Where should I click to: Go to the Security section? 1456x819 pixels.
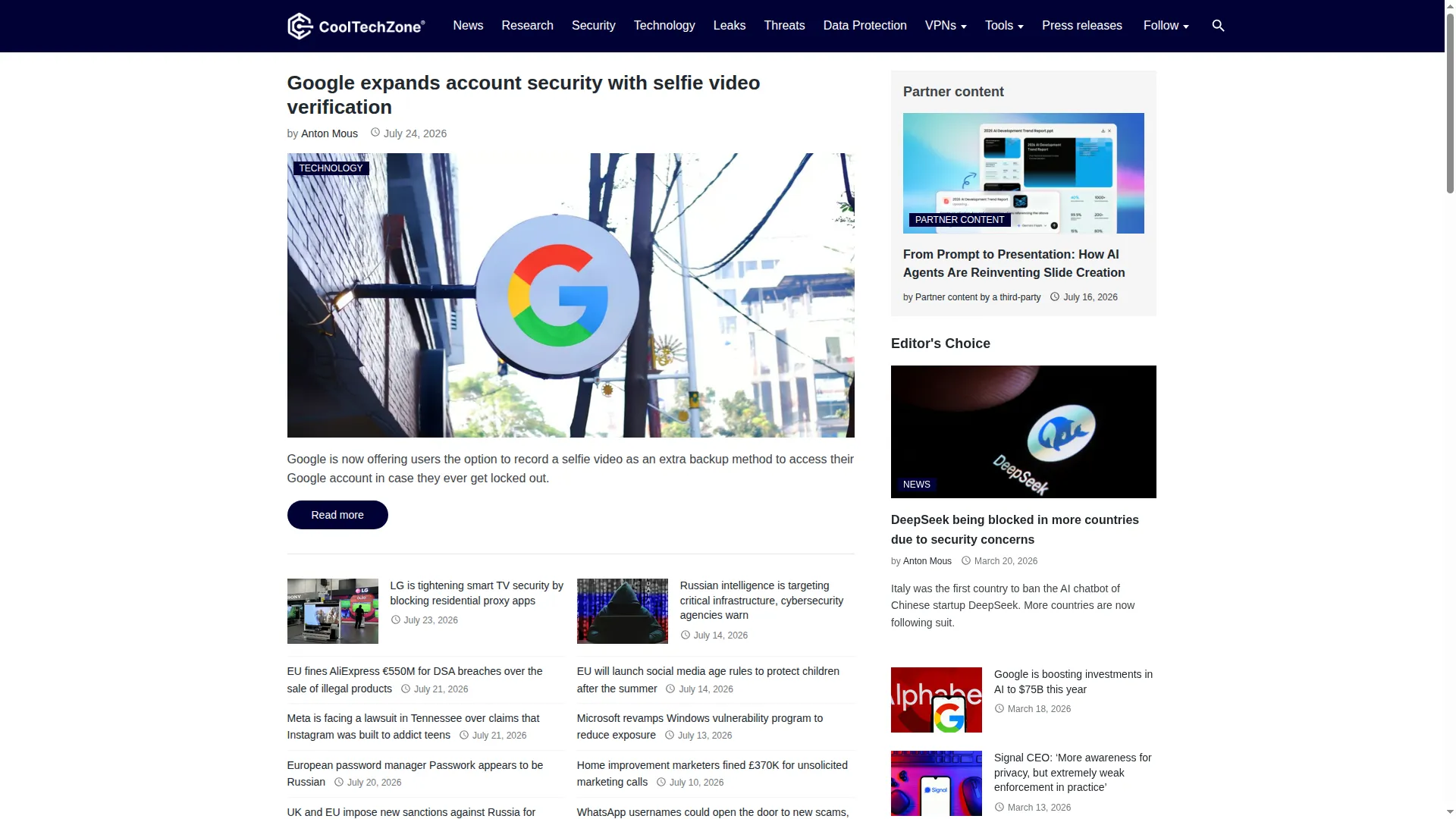tap(593, 26)
